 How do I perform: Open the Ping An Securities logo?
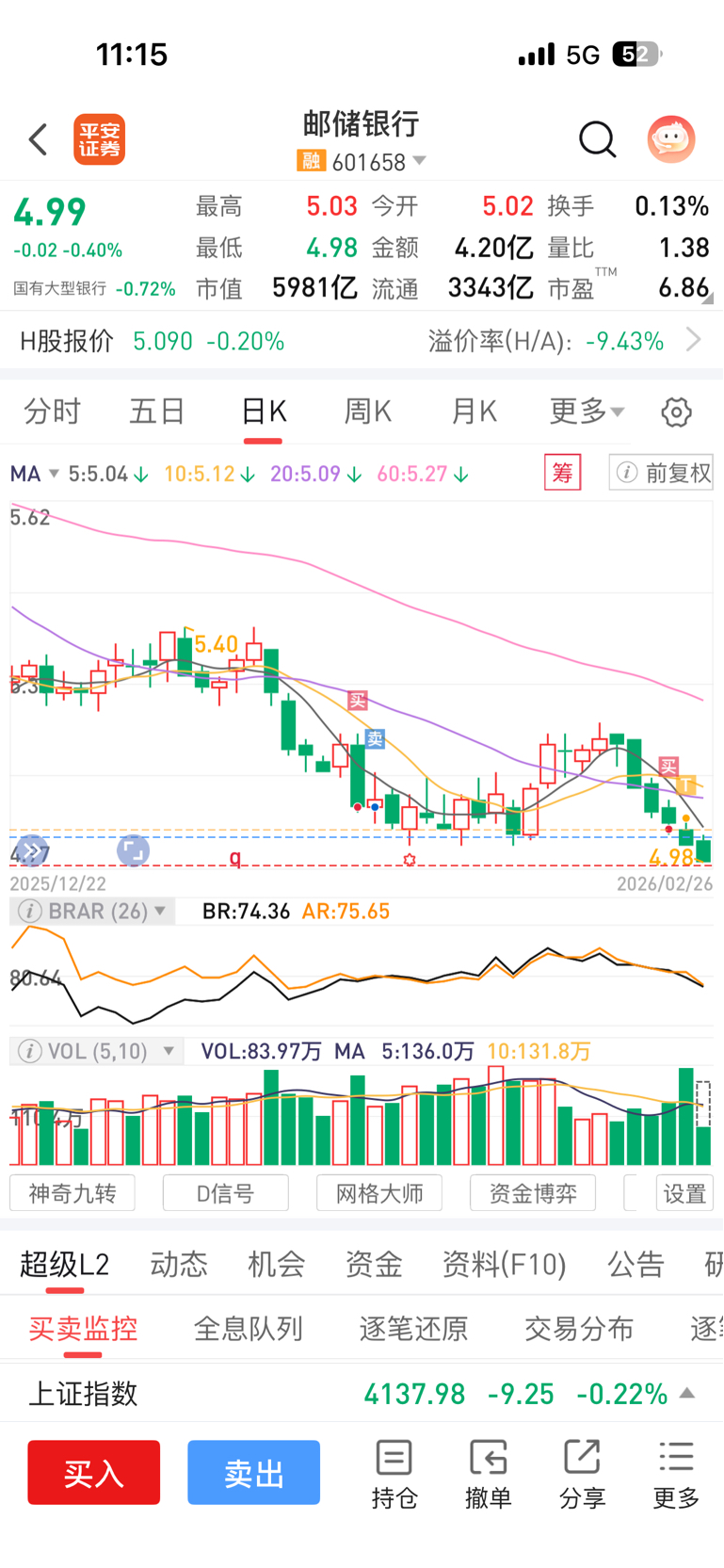[x=100, y=139]
